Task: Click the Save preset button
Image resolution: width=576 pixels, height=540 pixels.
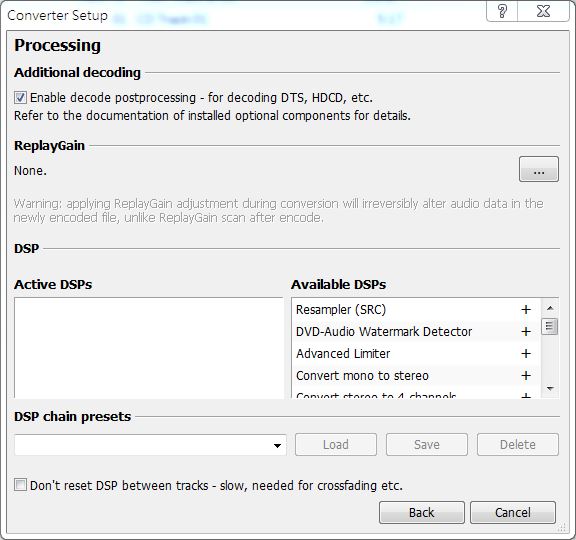Action: [x=427, y=445]
